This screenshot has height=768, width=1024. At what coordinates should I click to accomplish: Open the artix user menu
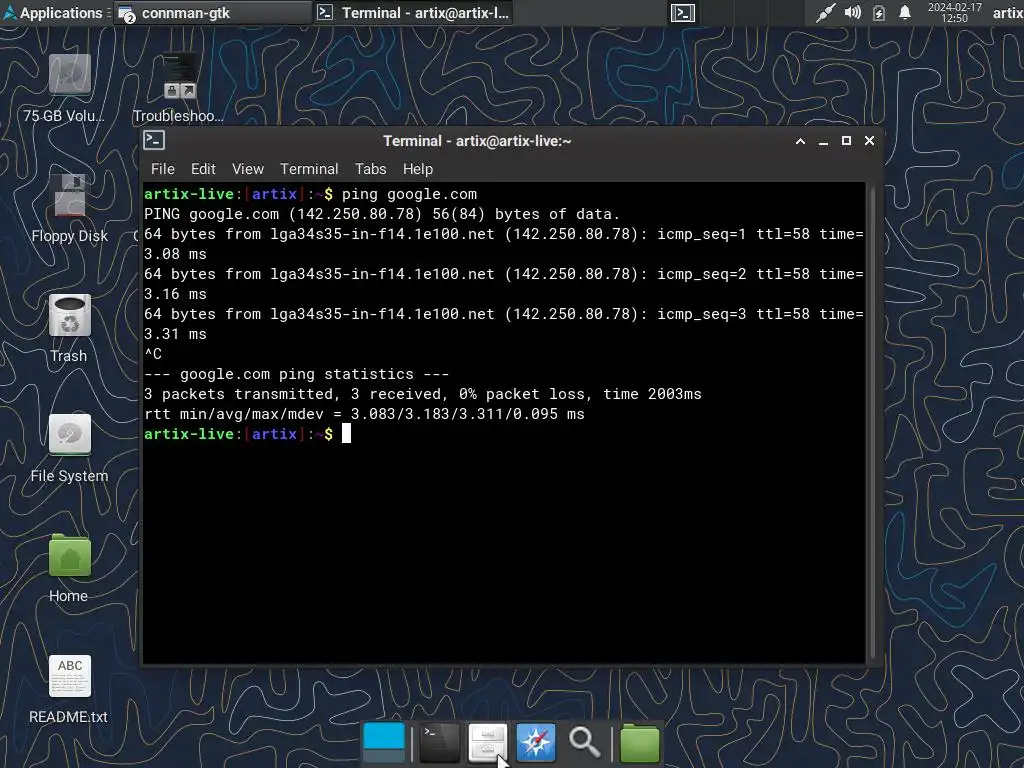coord(1008,13)
